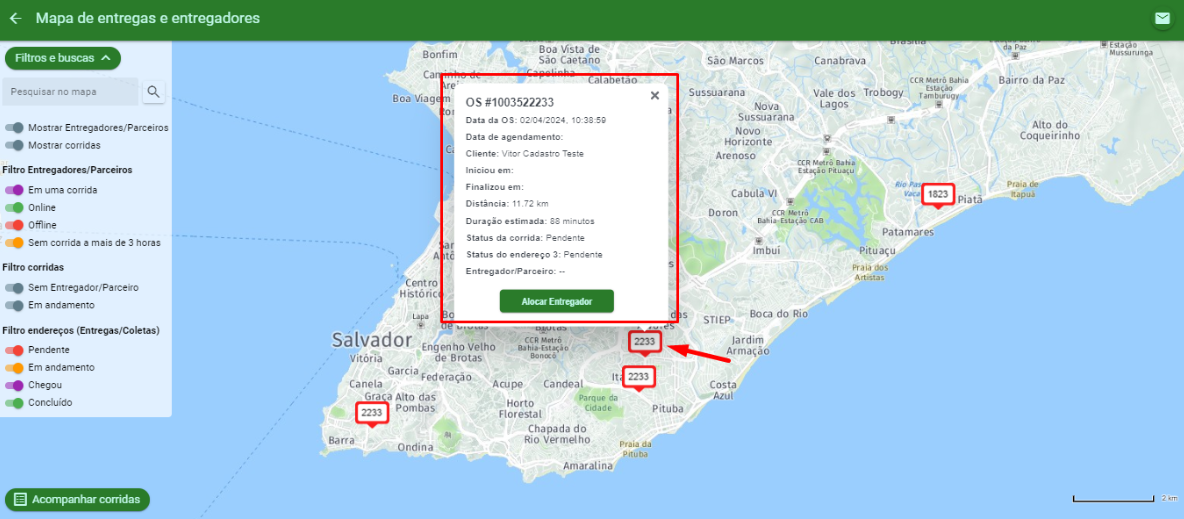Toggle endereços Em andamento orange switch
Image resolution: width=1184 pixels, height=519 pixels.
[x=14, y=367]
